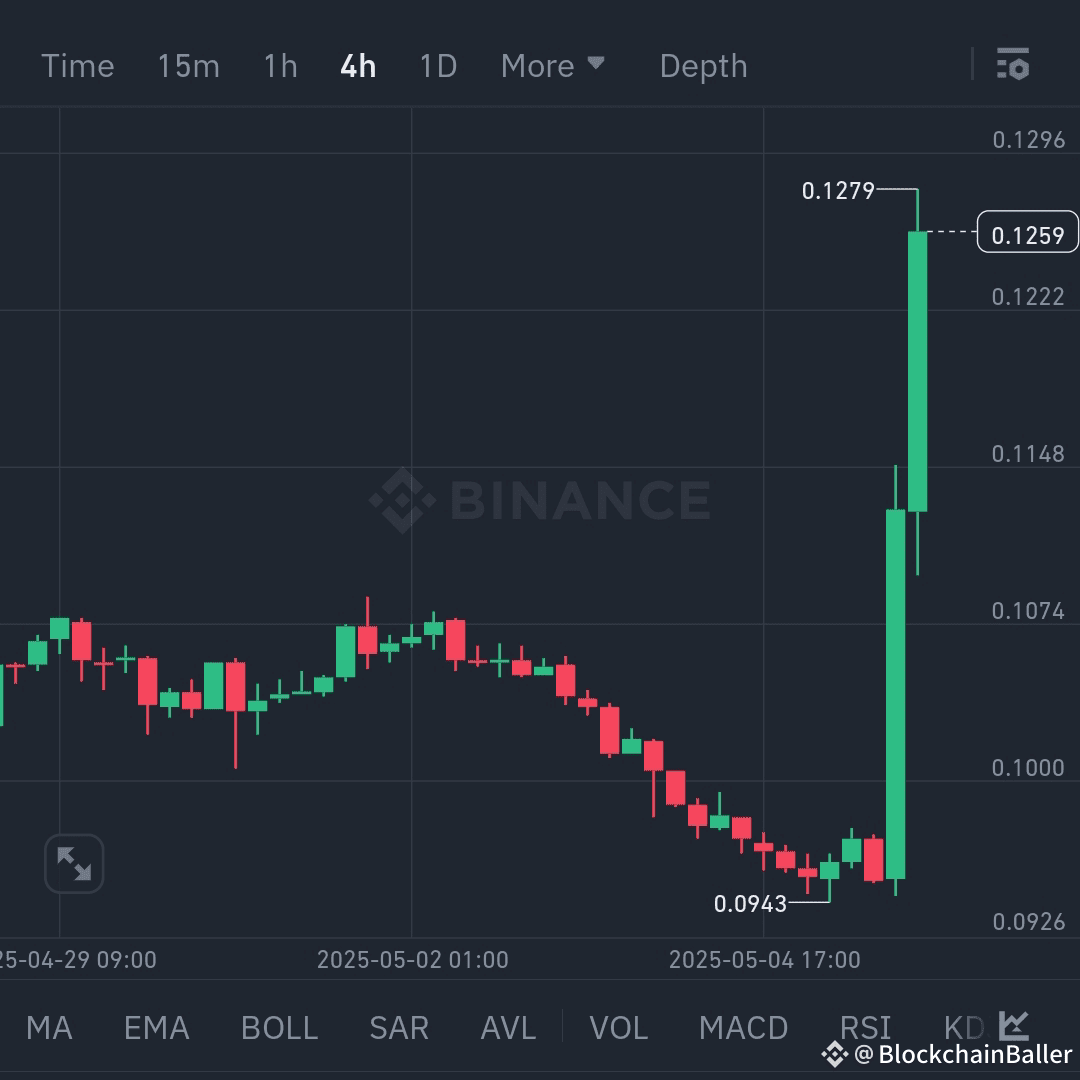Click the current price label 0.1259
This screenshot has width=1080, height=1080.
[1028, 231]
